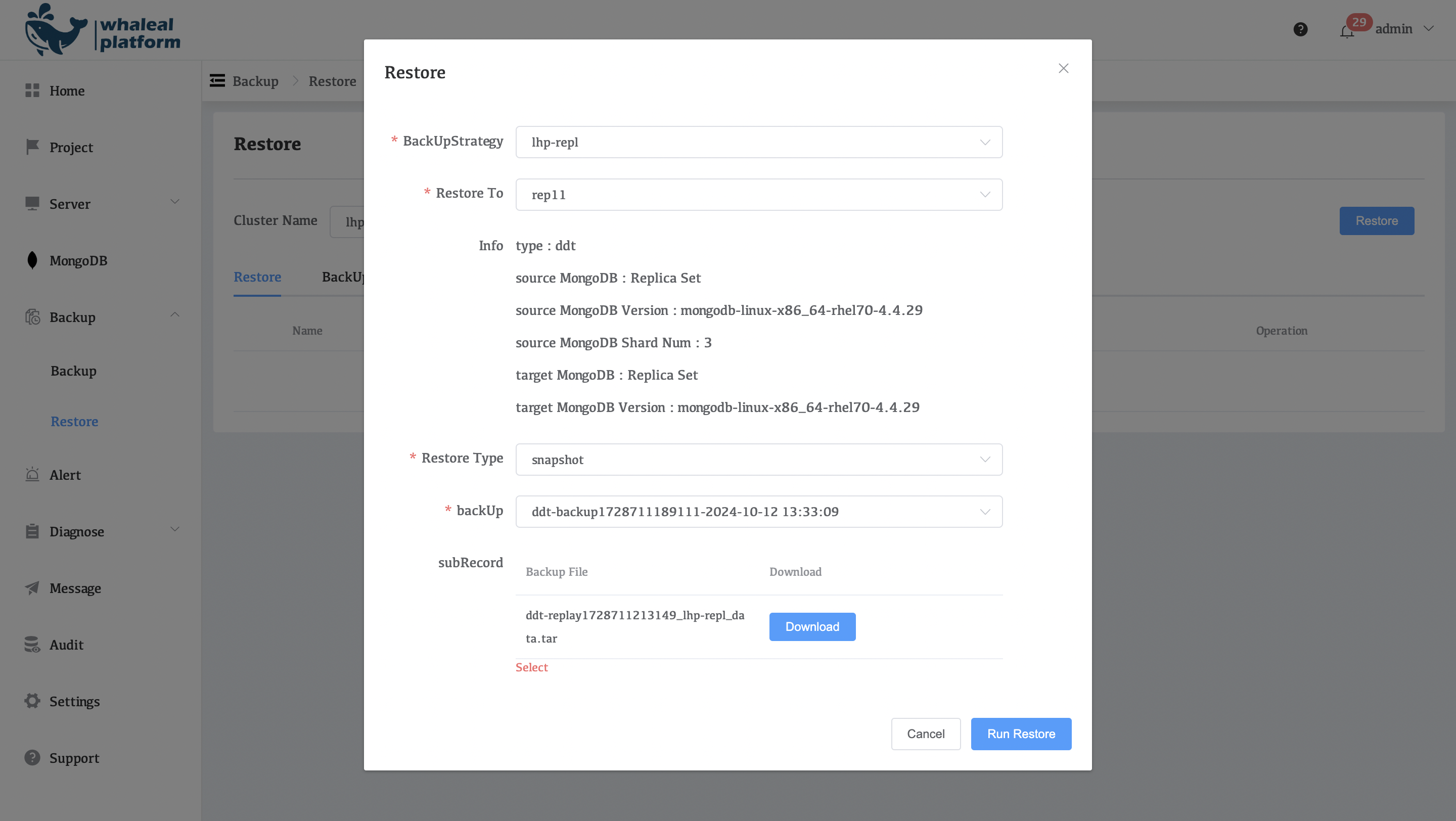This screenshot has height=821, width=1456.
Task: Switch to the Restore tab
Action: (257, 277)
